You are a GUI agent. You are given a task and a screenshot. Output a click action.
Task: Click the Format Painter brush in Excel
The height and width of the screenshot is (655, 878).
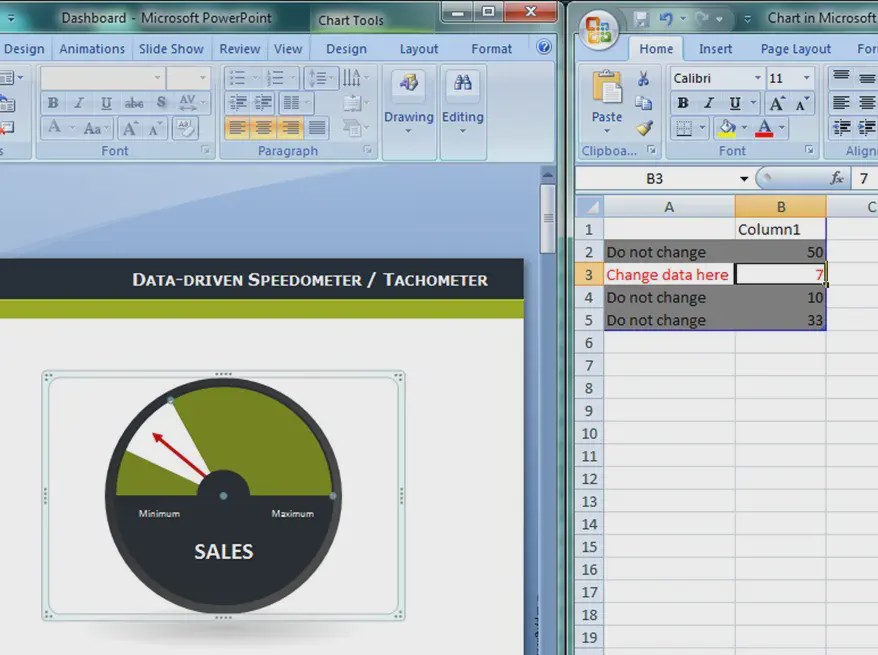pos(644,128)
